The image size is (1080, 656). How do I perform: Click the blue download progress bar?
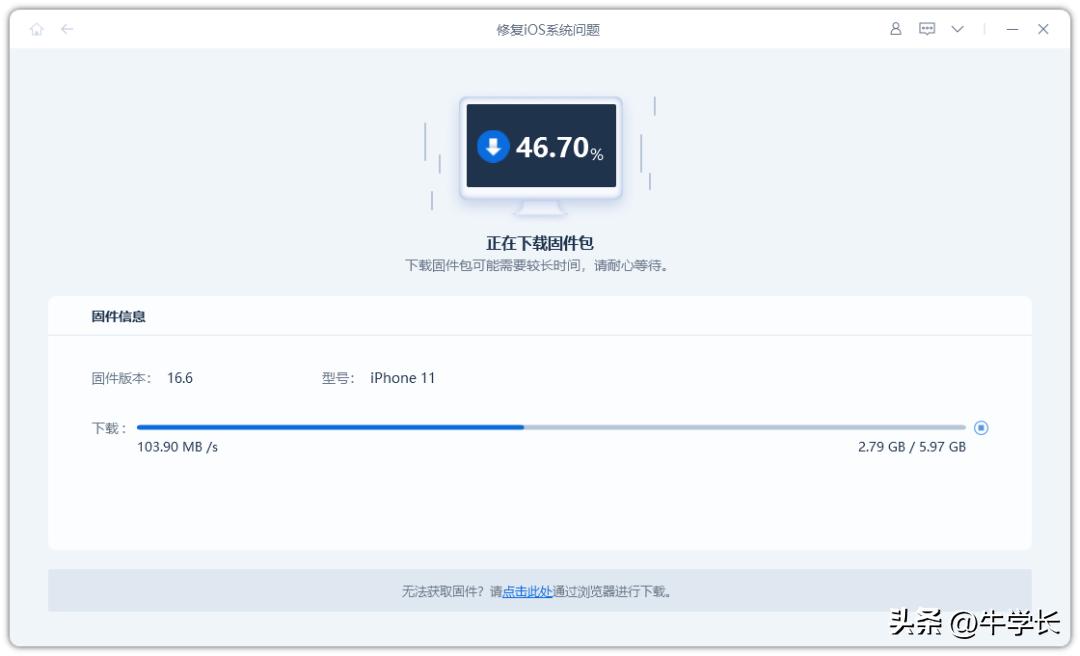click(x=330, y=426)
